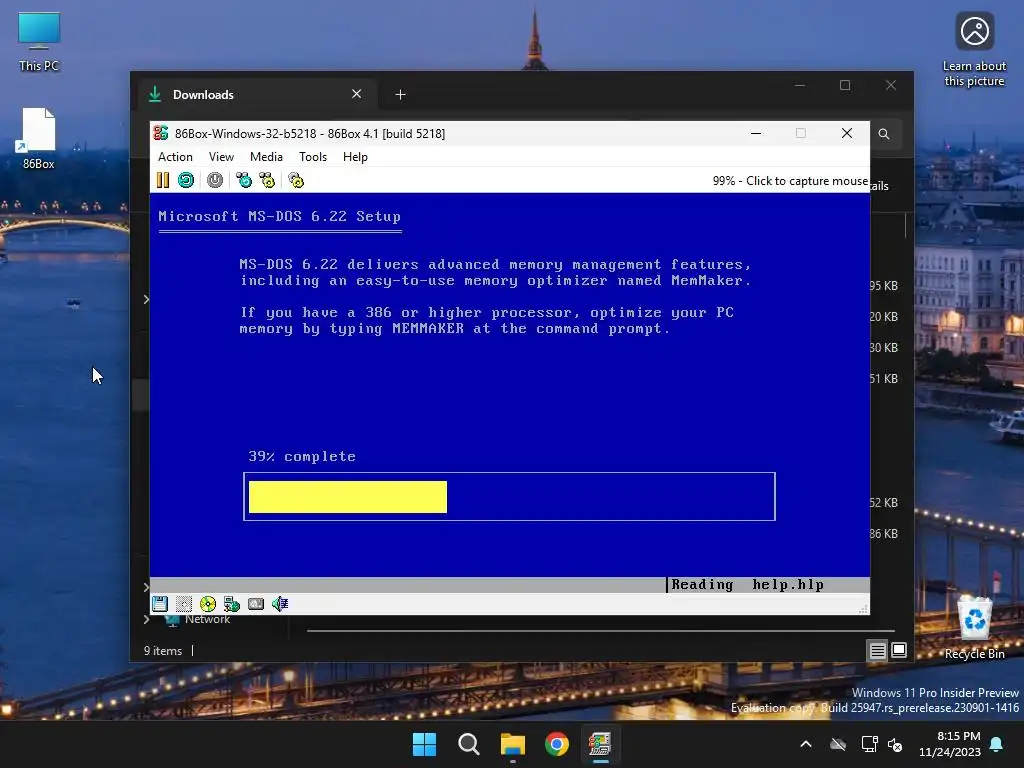Click the OneDrive cloud tray icon
Viewport: 1024px width, 768px height.
point(838,744)
